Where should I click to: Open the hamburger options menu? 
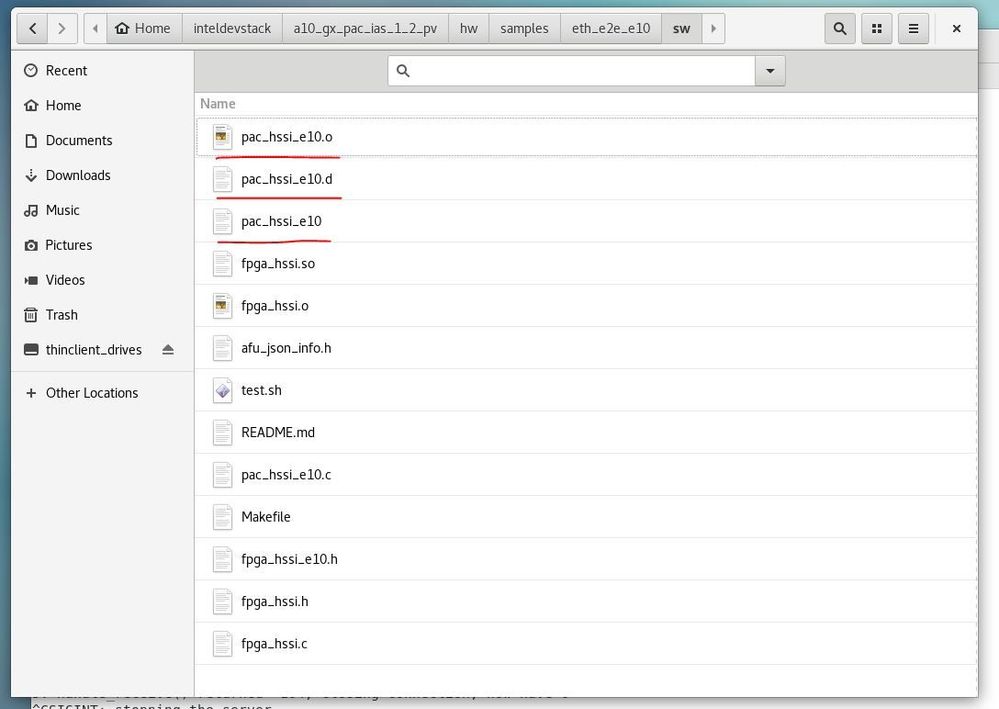click(913, 29)
